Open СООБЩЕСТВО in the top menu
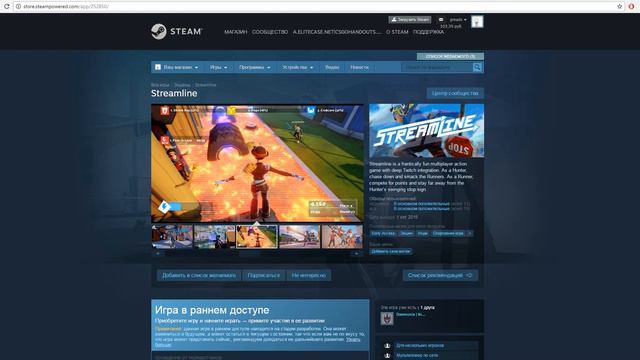 (x=270, y=32)
